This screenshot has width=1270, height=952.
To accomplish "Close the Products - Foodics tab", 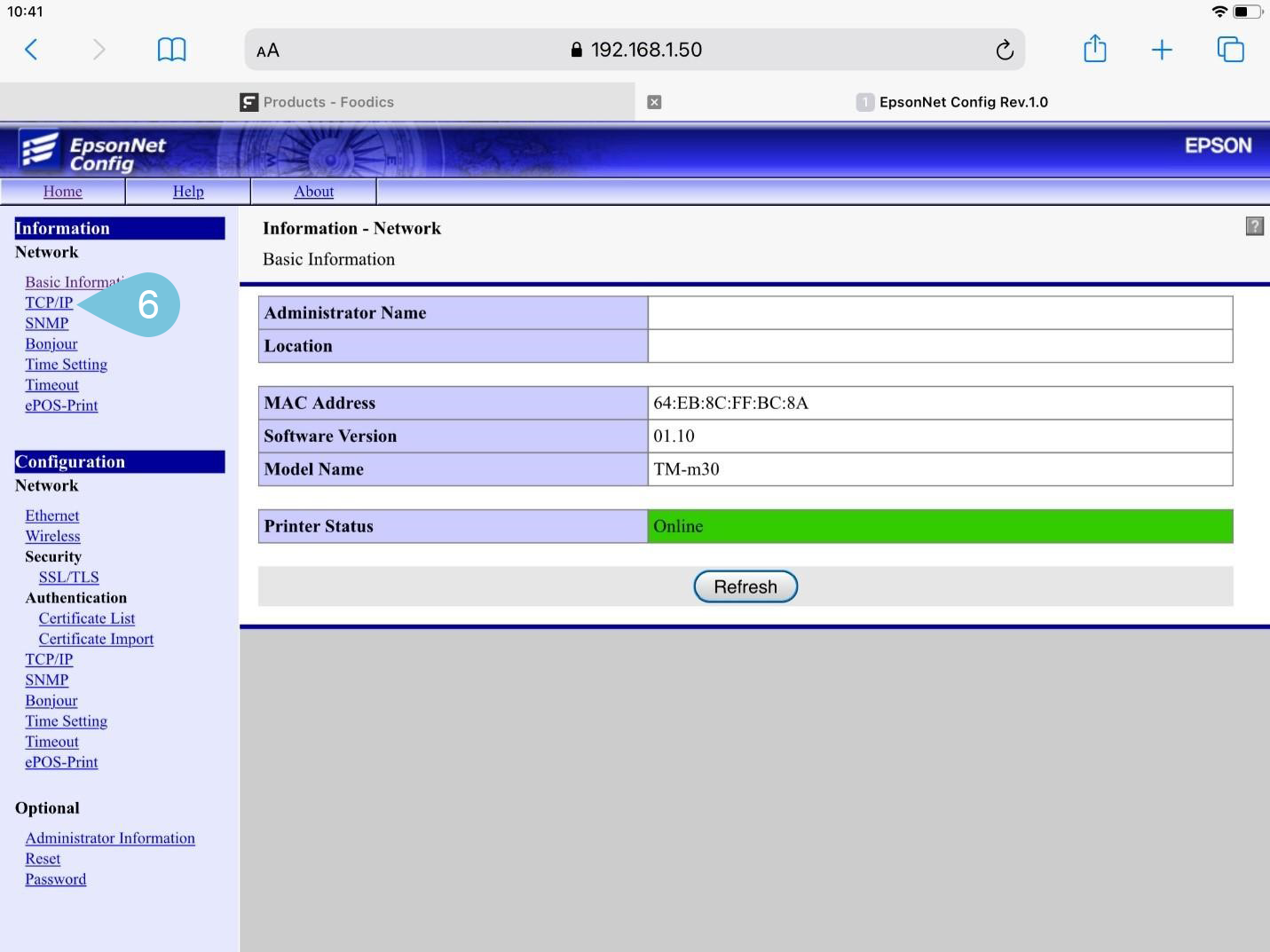I will pos(654,102).
